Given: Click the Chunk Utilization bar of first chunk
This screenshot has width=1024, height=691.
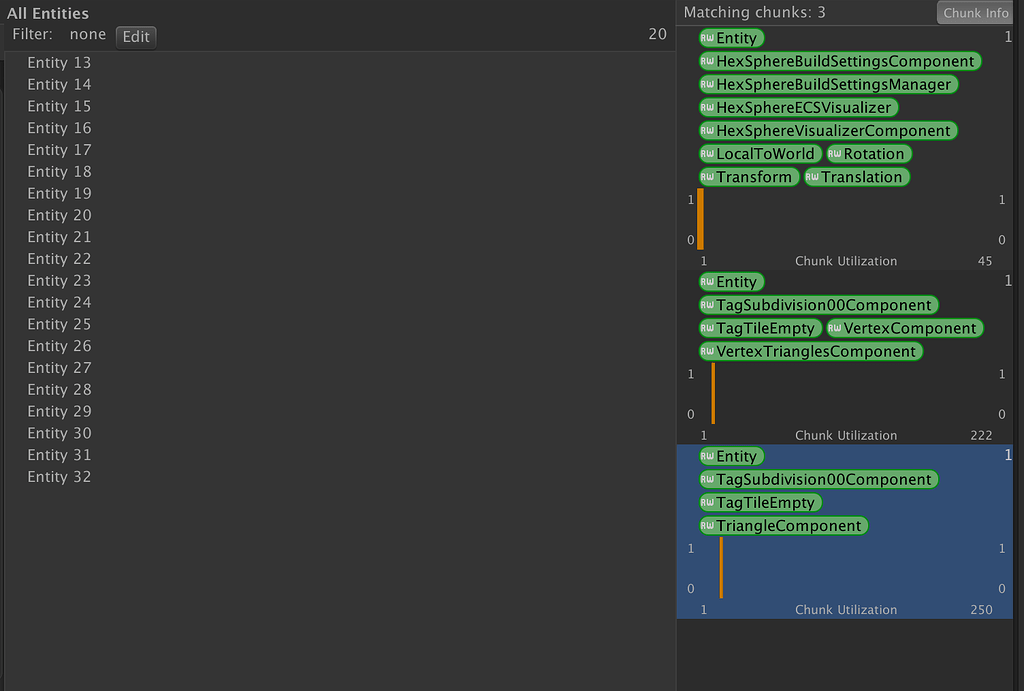Looking at the screenshot, I should coord(702,222).
